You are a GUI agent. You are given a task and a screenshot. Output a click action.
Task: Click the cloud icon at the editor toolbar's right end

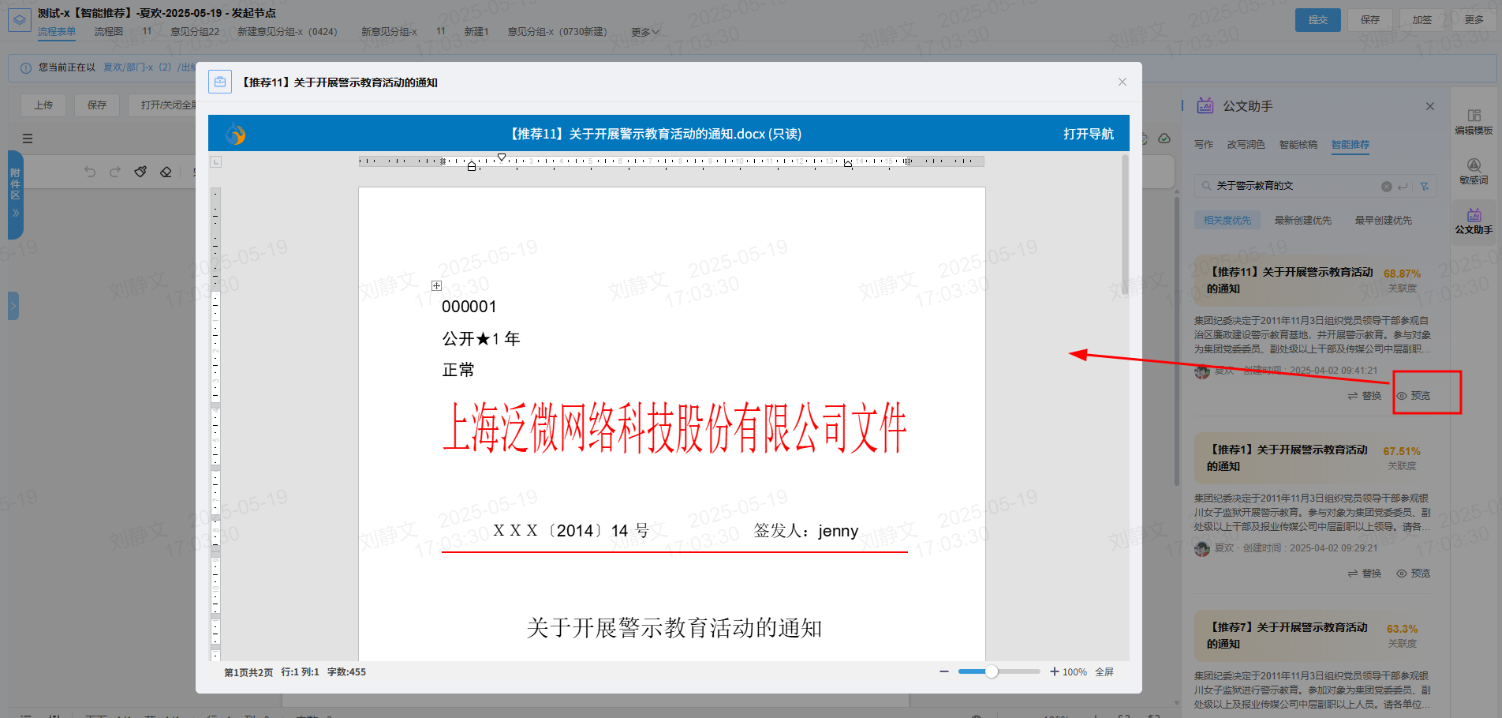pyautogui.click(x=1164, y=138)
